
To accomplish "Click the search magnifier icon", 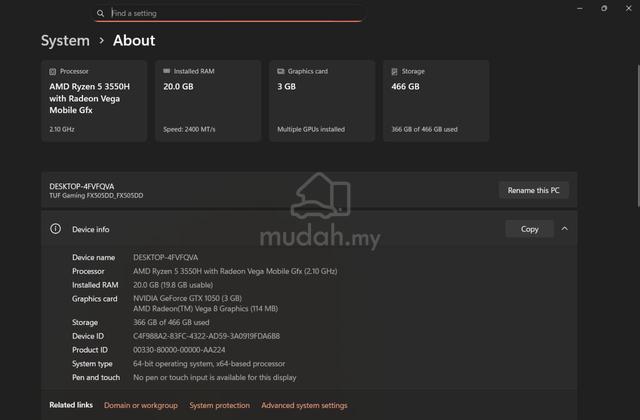I will (x=100, y=13).
